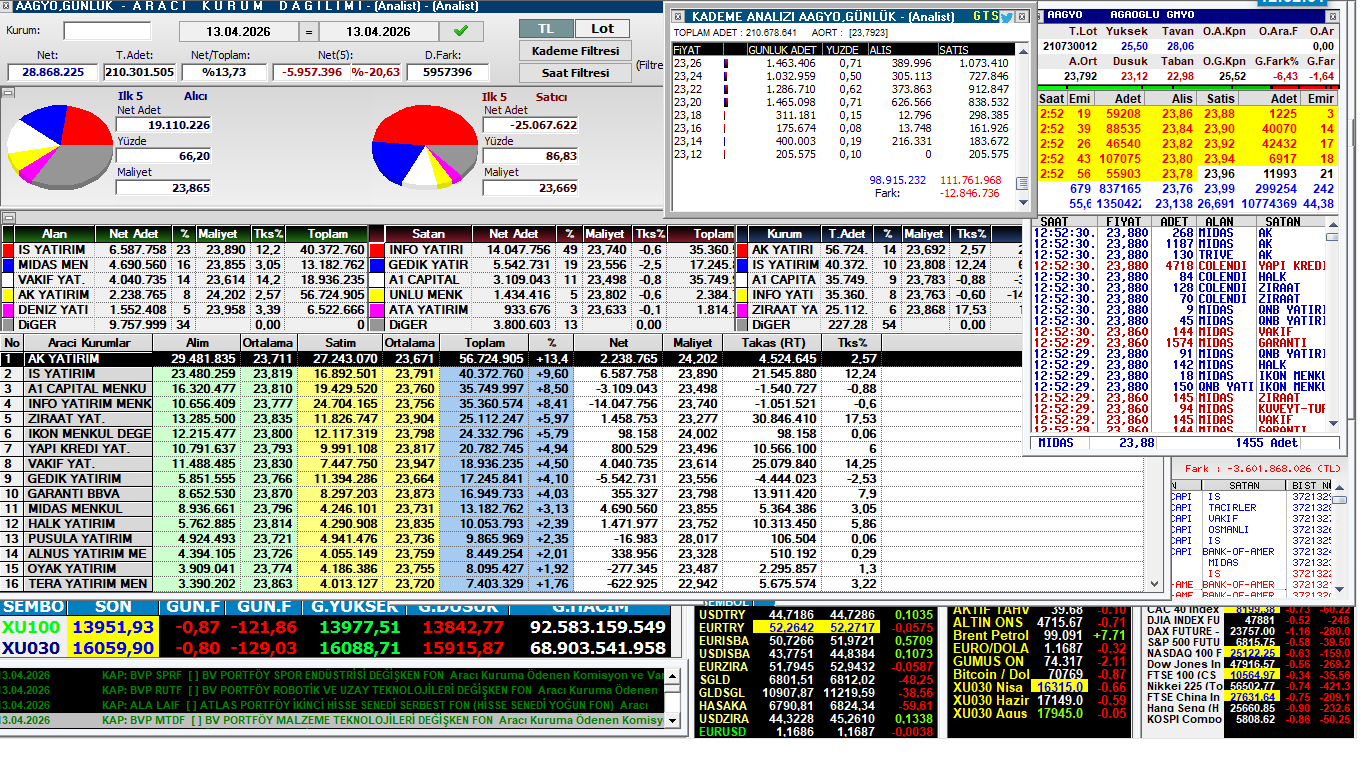The width and height of the screenshot is (1366, 768).
Task: Open the Kademe Filtresi button
Action: [x=575, y=51]
